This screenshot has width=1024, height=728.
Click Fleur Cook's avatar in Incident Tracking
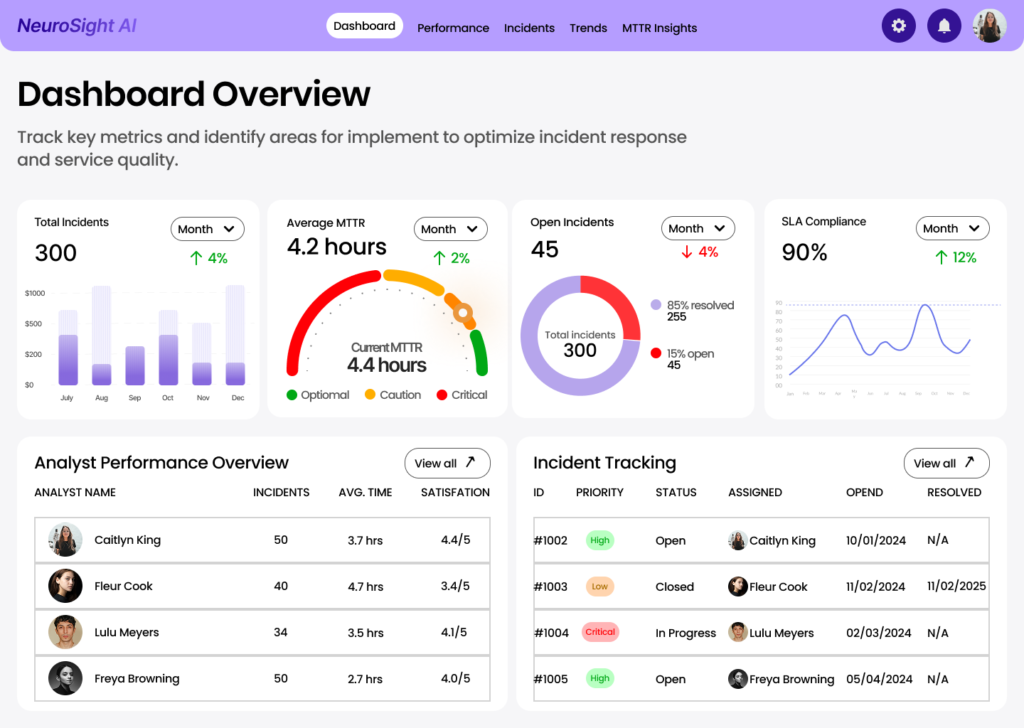click(x=738, y=587)
